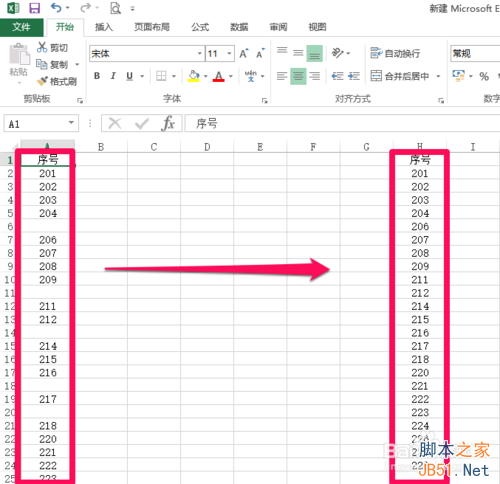Image resolution: width=500 pixels, height=484 pixels.
Task: Click the Undo arrow icon
Action: click(56, 7)
